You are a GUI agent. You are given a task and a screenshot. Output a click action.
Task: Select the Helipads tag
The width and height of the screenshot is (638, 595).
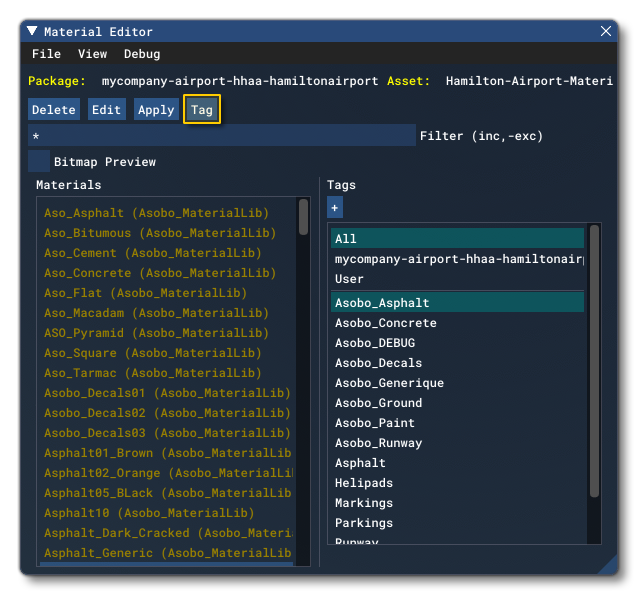pos(457,482)
